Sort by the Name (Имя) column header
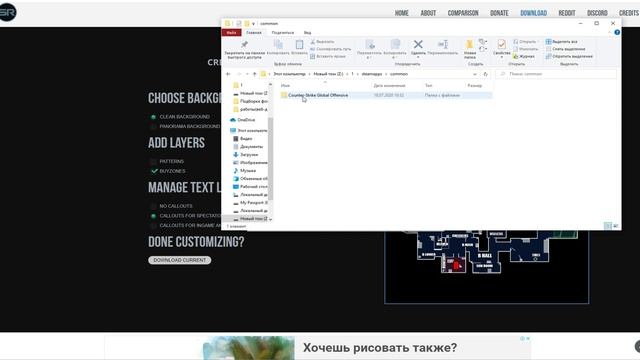The image size is (640, 360). point(285,86)
